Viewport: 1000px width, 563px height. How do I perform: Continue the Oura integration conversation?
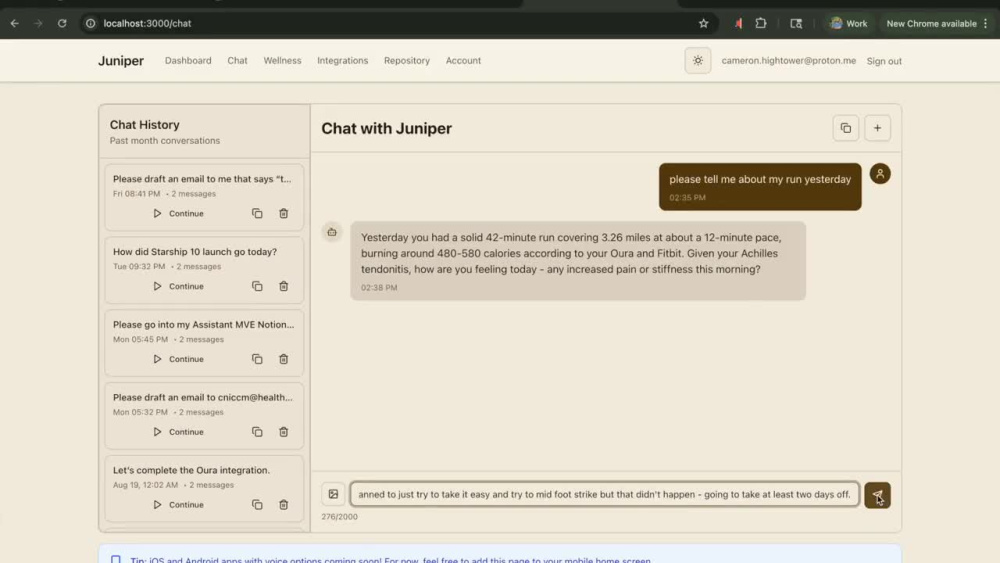point(178,504)
